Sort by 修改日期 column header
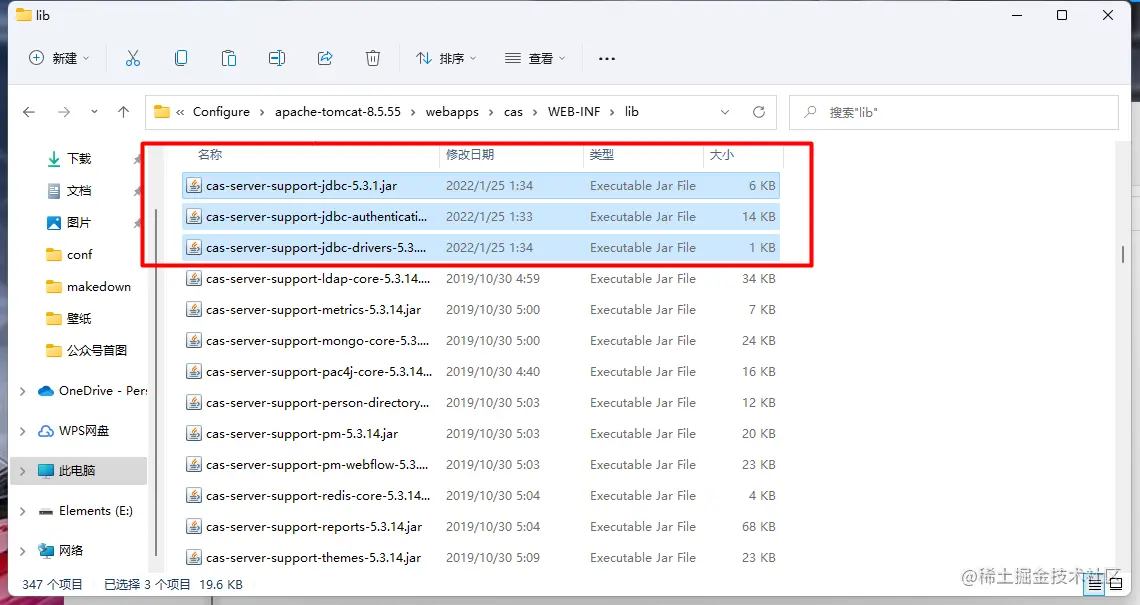Image resolution: width=1140 pixels, height=605 pixels. [x=470, y=155]
